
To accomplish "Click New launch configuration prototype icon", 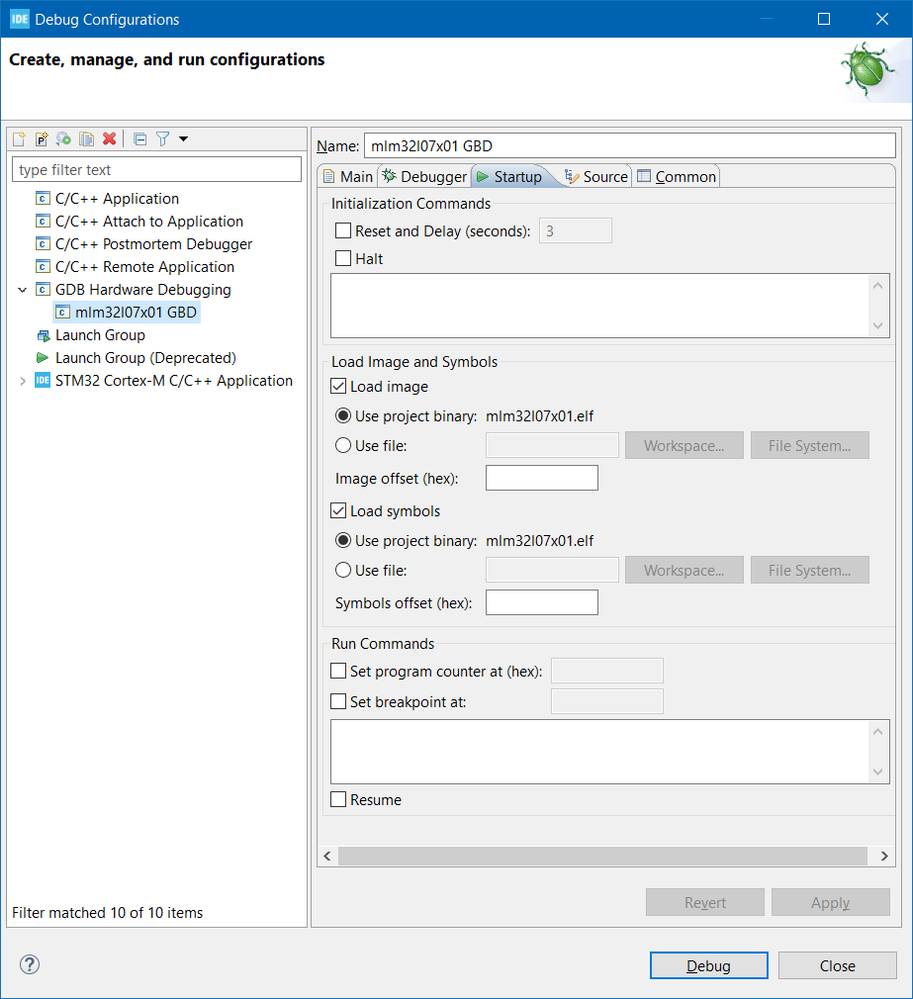I will pos(41,138).
